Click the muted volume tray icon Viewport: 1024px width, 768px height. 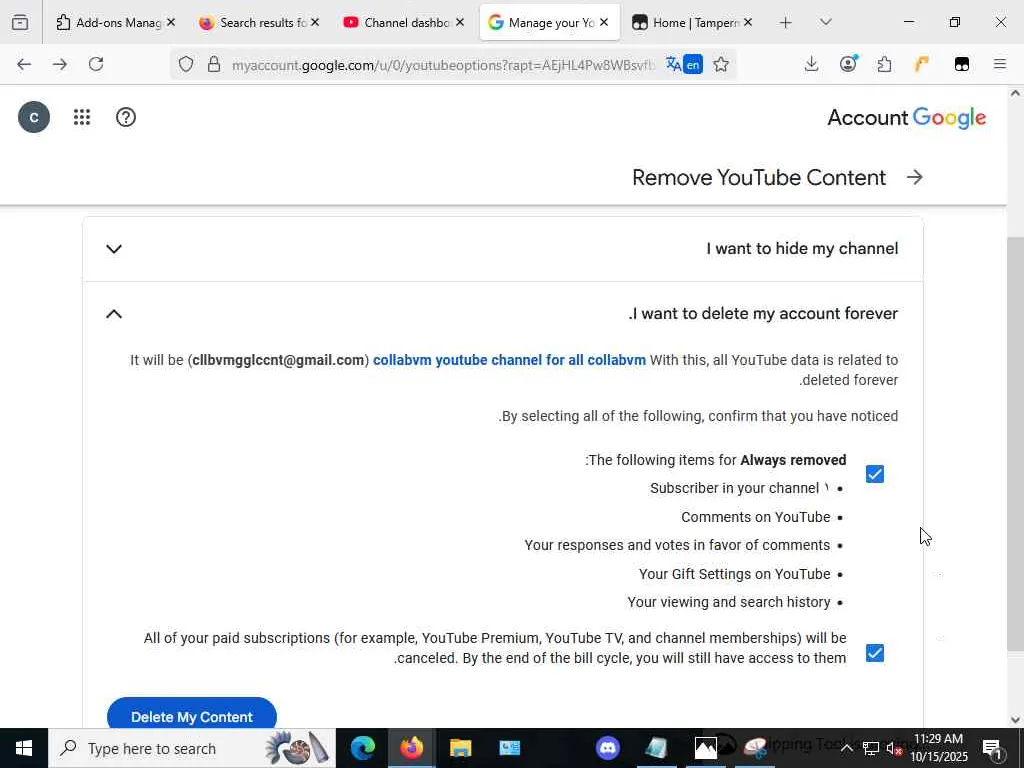point(894,748)
